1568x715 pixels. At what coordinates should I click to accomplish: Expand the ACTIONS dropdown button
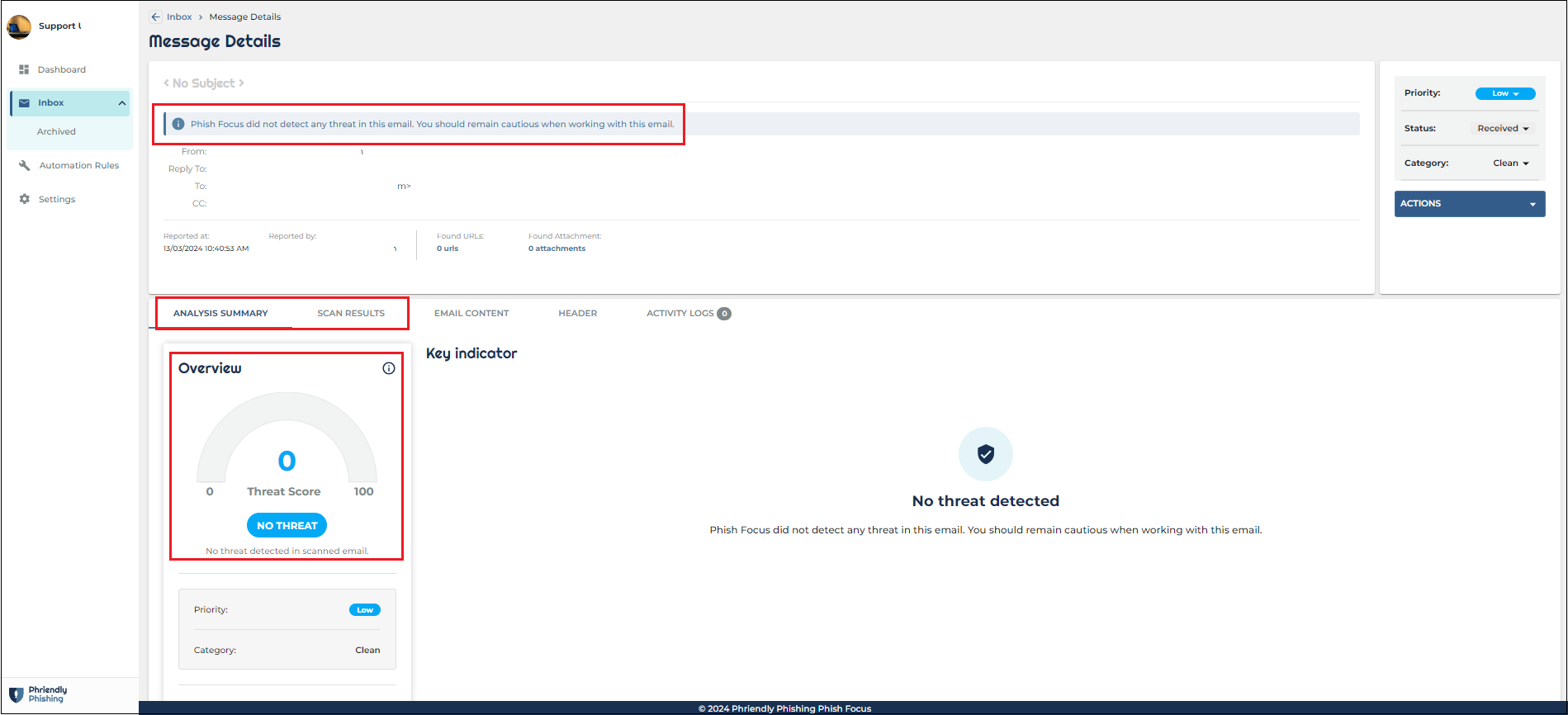(x=1470, y=204)
